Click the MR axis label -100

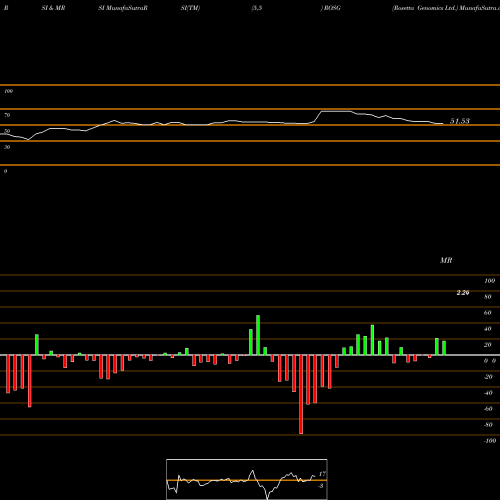tap(490, 441)
